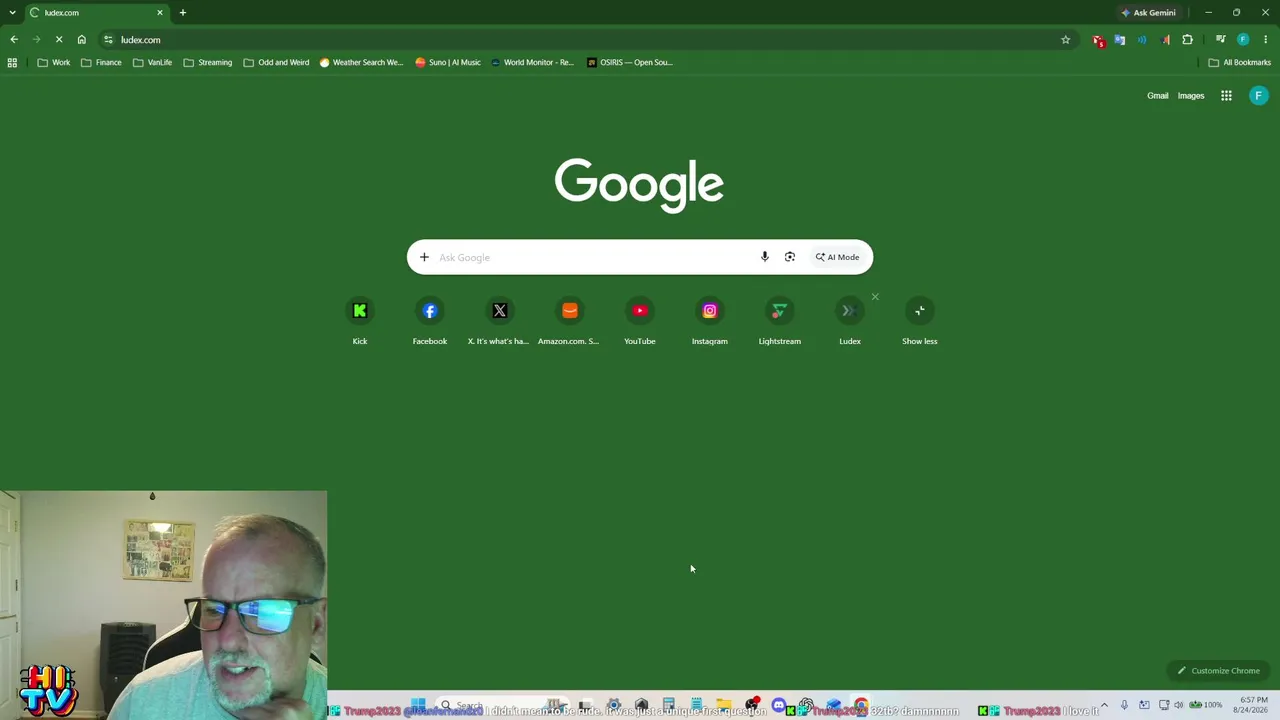1280x720 pixels.
Task: Click the megaphone extension icon
Action: pyautogui.click(x=1166, y=40)
